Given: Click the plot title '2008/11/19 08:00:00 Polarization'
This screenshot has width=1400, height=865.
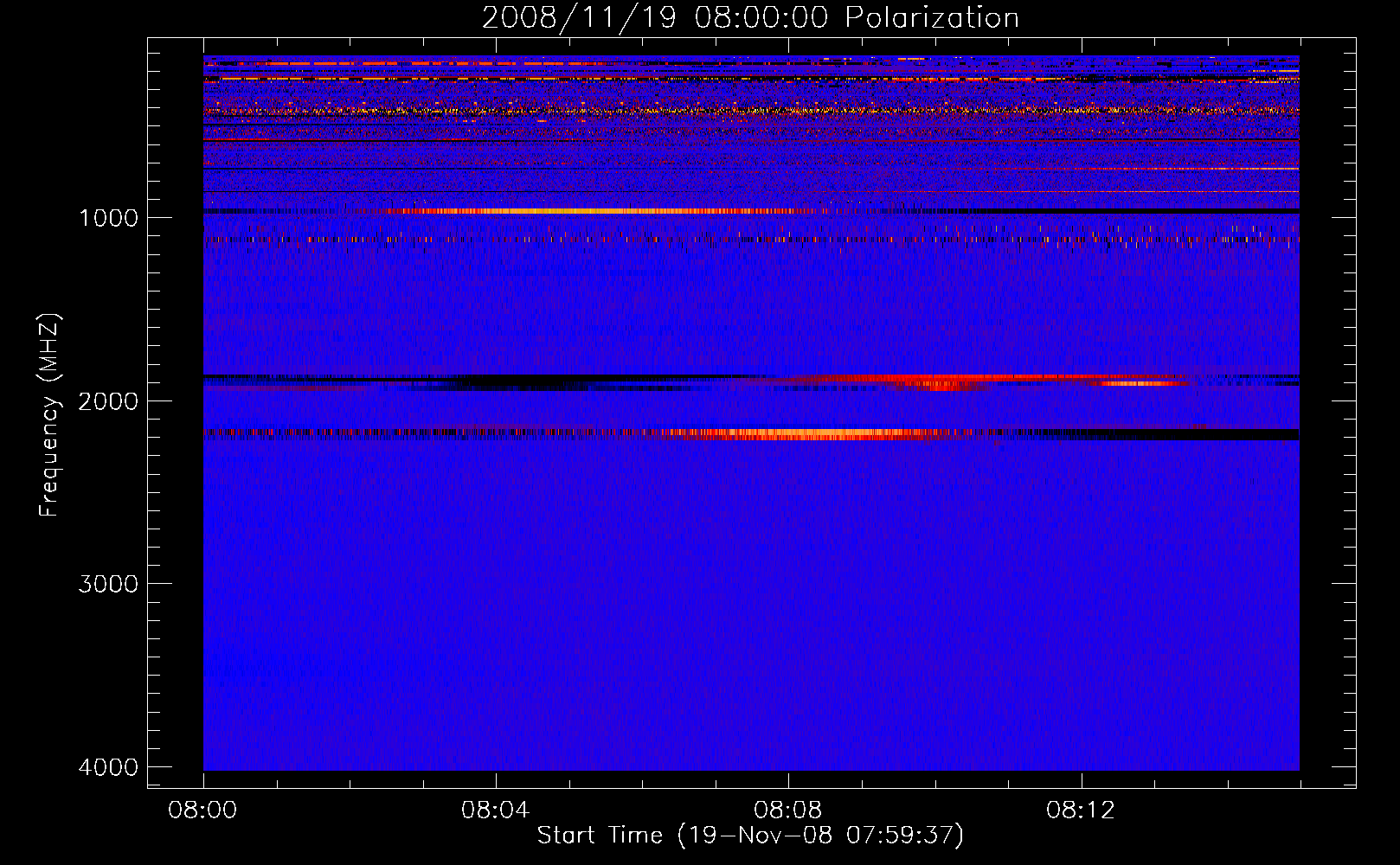Looking at the screenshot, I should point(750,17).
